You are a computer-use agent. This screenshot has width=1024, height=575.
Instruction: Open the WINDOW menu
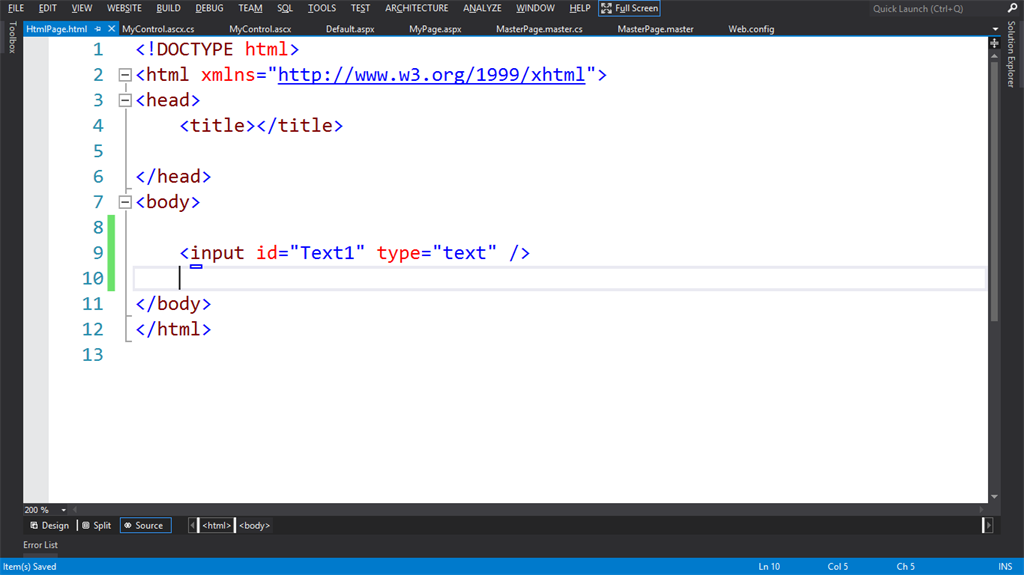click(x=535, y=8)
